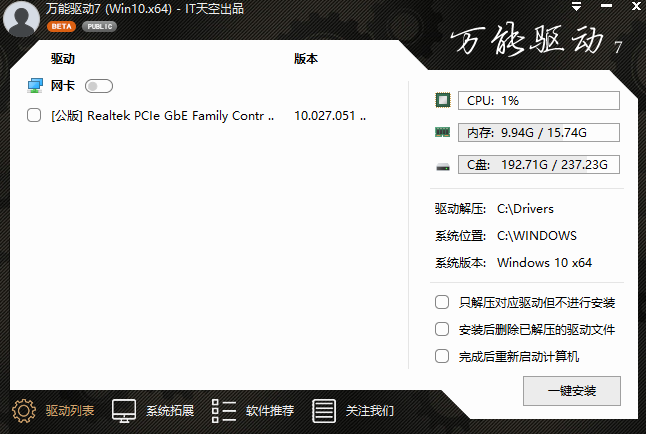Check the Realtek PCIe GbE driver checkbox

(x=34, y=115)
